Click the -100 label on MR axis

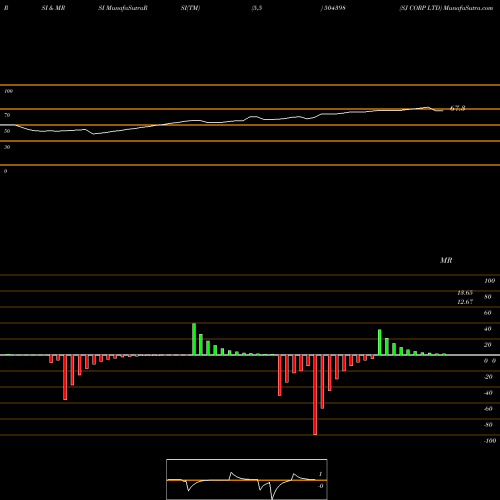tap(490, 441)
